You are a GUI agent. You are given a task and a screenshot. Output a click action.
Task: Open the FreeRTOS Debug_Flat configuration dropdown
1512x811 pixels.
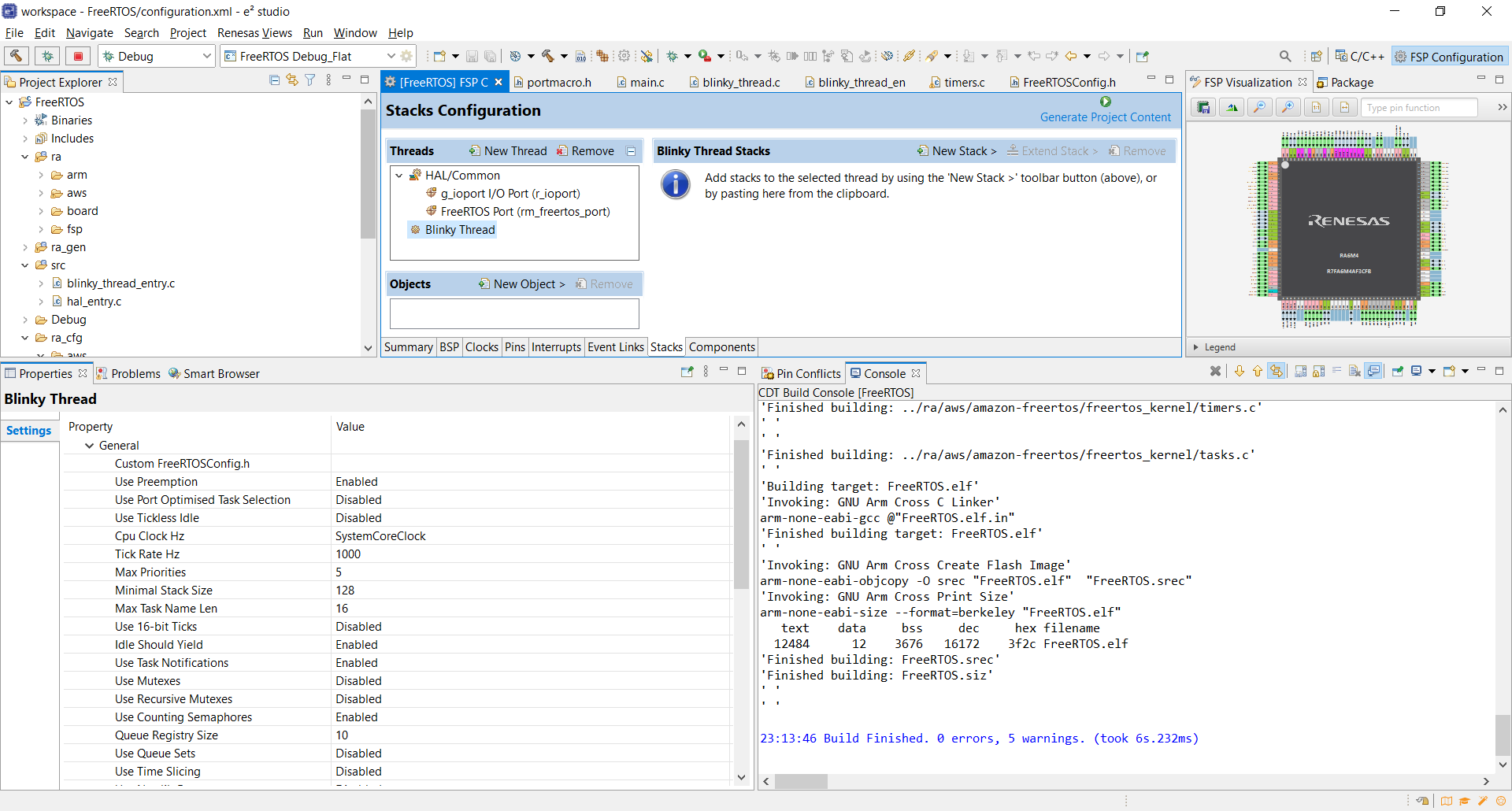point(391,56)
